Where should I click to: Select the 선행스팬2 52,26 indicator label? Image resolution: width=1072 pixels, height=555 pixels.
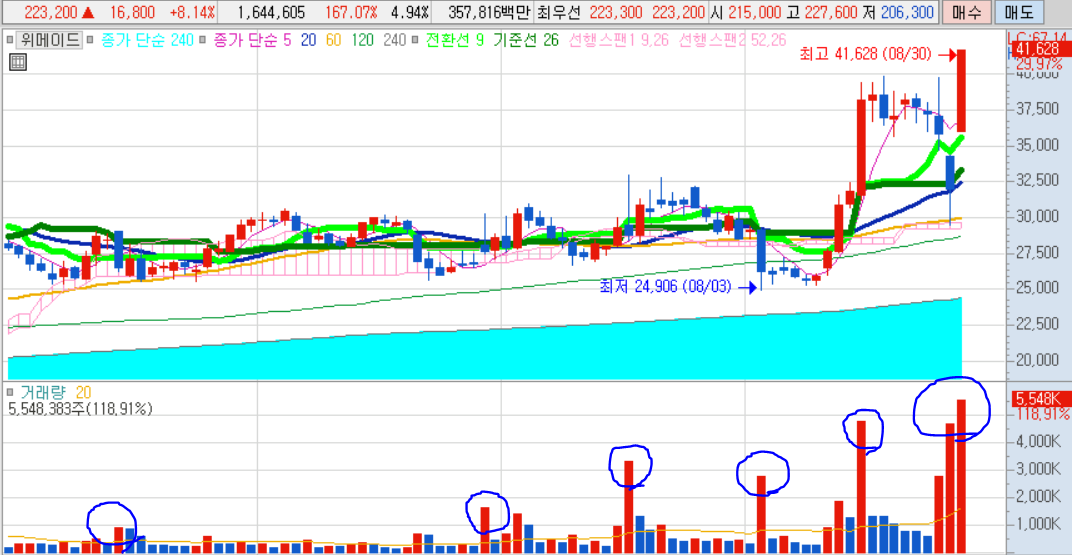732,41
